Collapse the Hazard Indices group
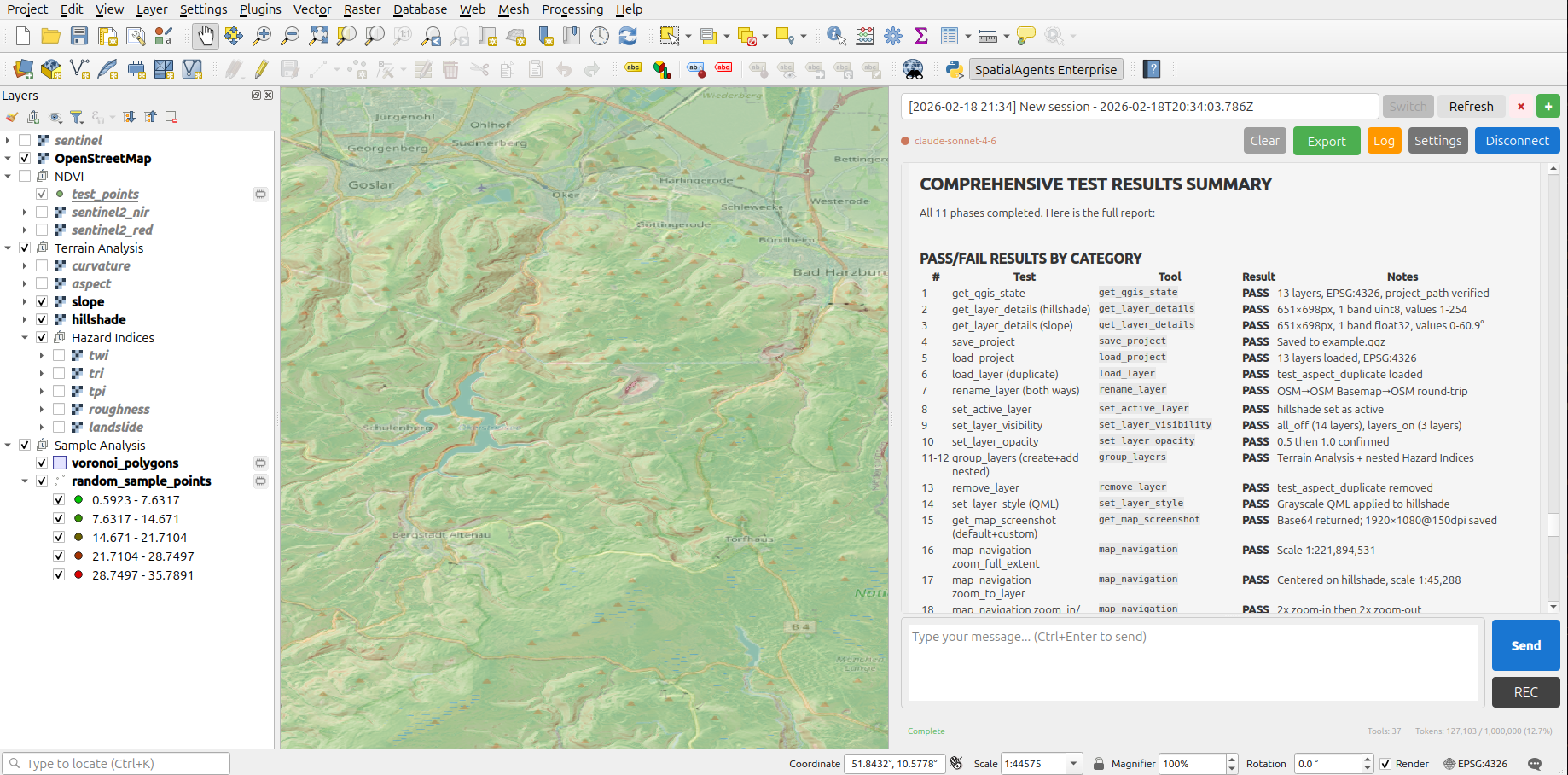This screenshot has width=1568, height=775. point(25,337)
